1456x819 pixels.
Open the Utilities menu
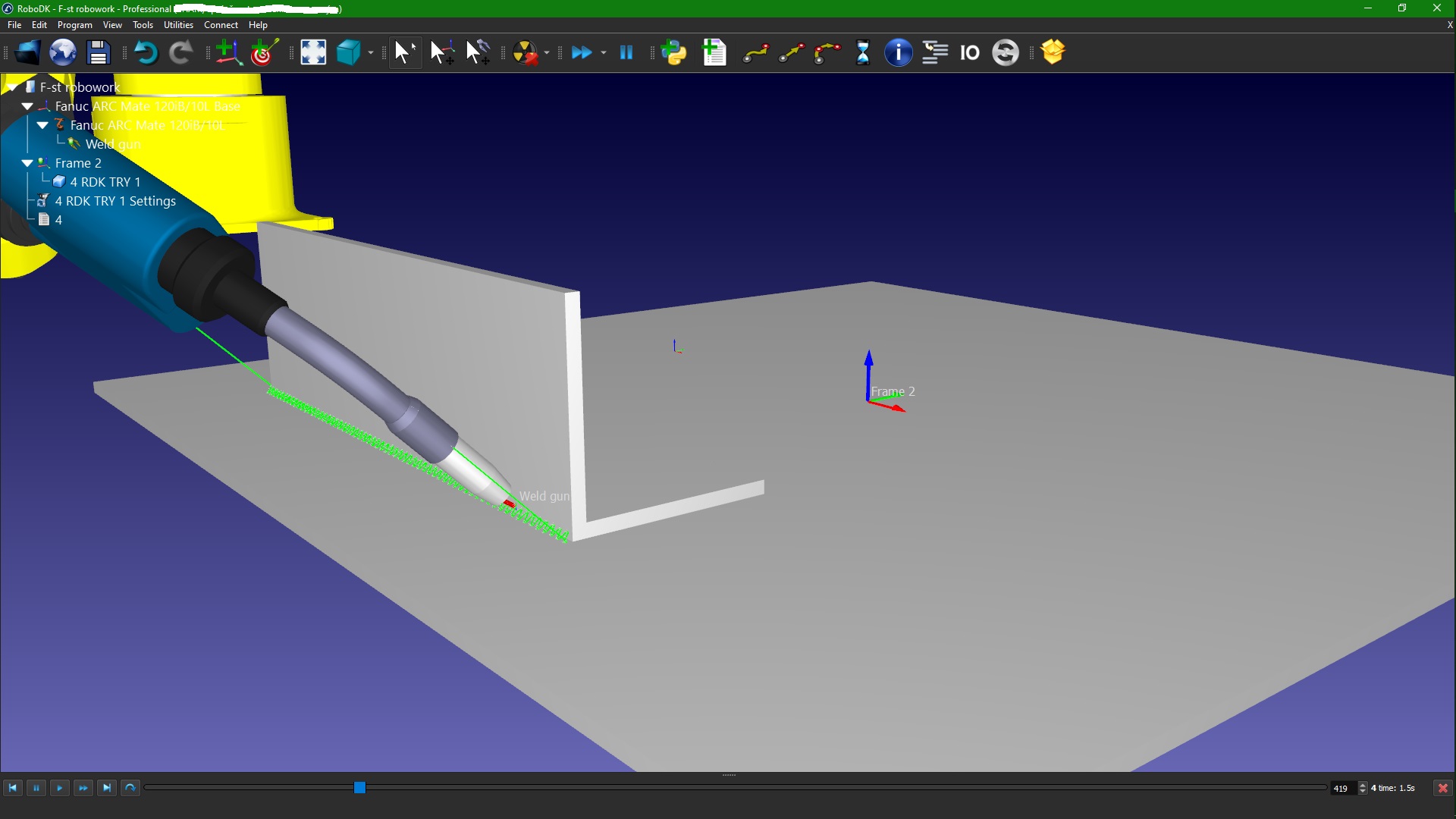[x=178, y=25]
